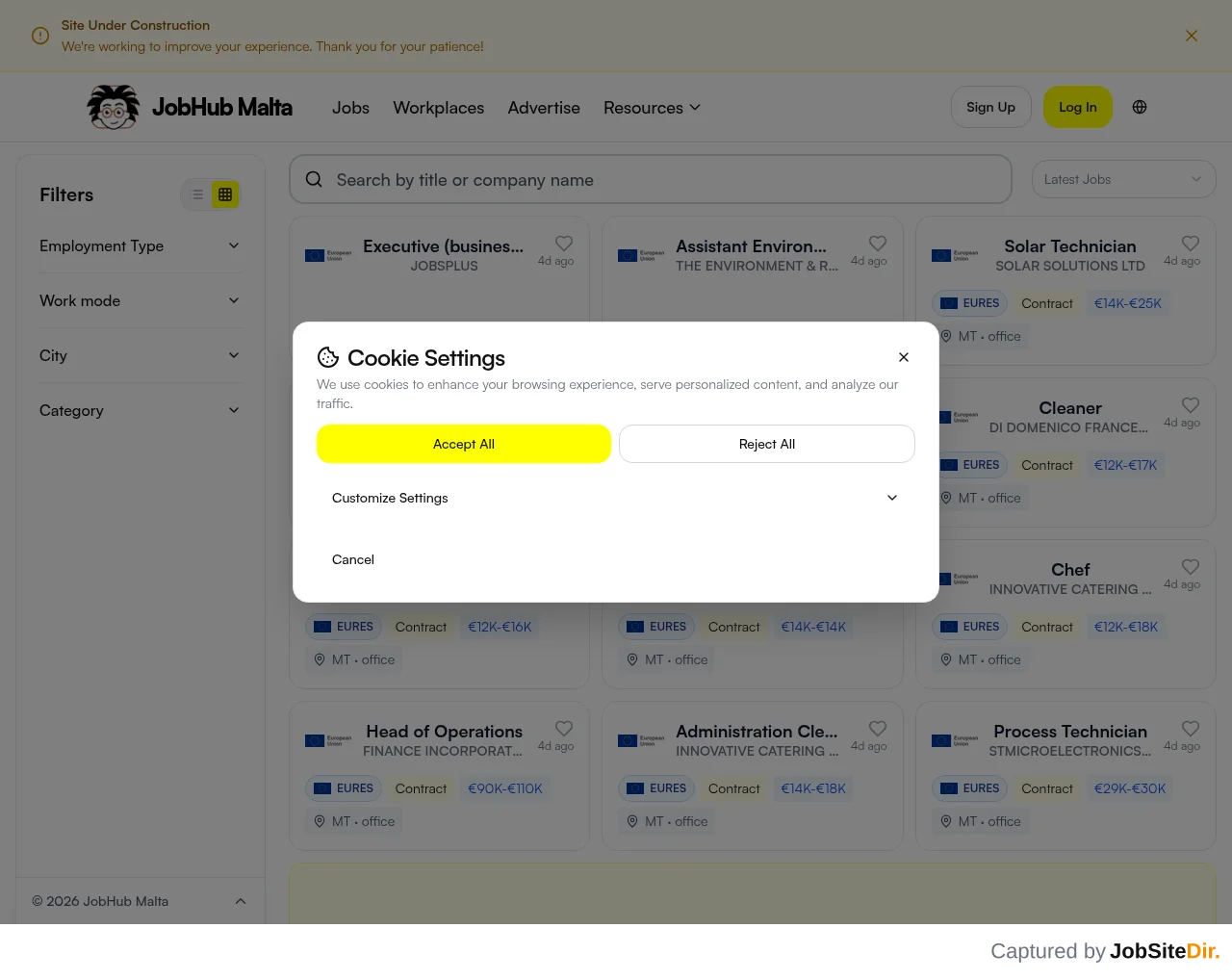Click the EU flag logo on Process Technician card

[x=955, y=740]
